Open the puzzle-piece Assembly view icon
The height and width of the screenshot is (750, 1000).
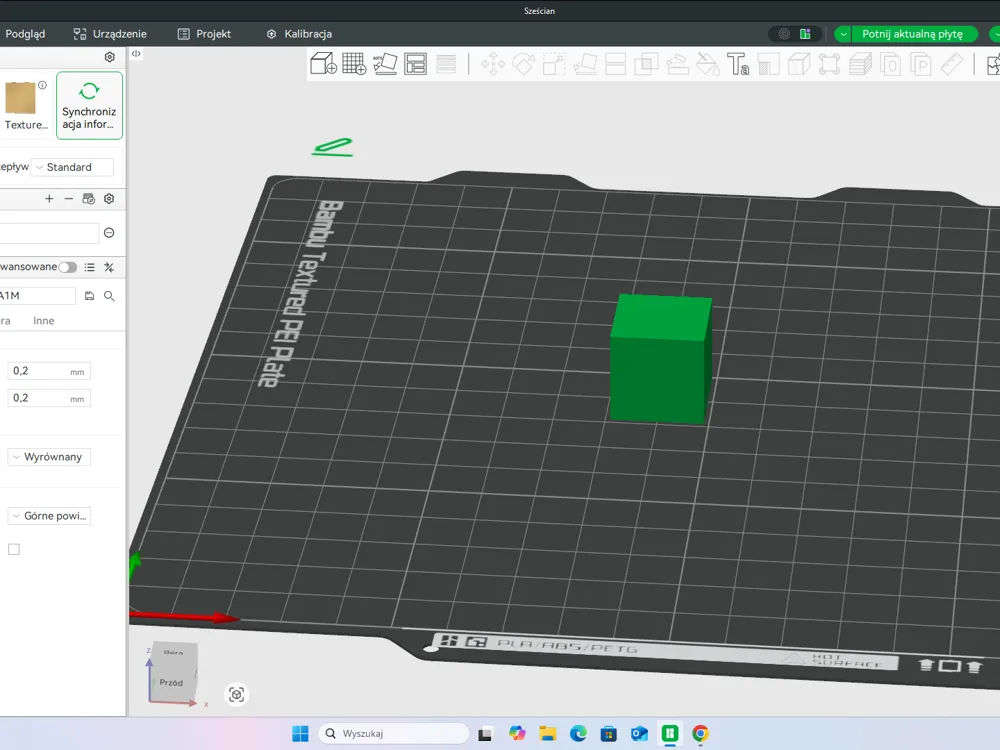pos(993,64)
